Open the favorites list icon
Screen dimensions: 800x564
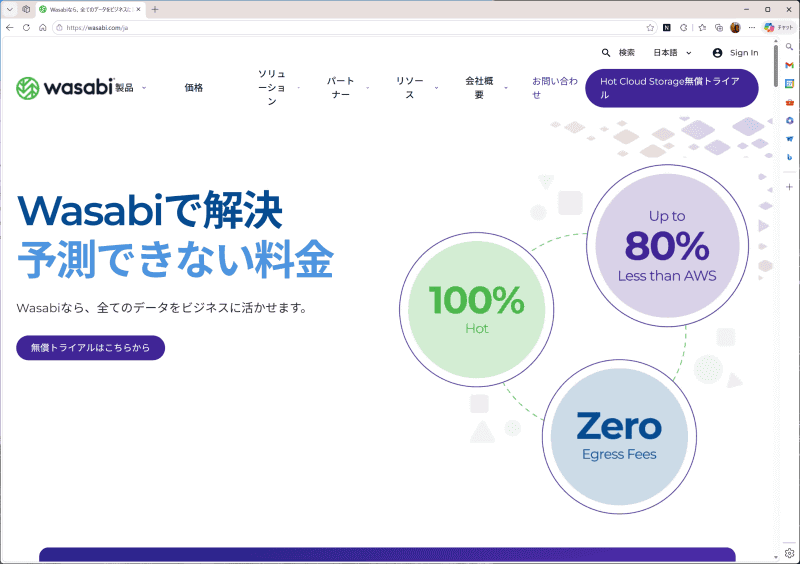tap(702, 28)
